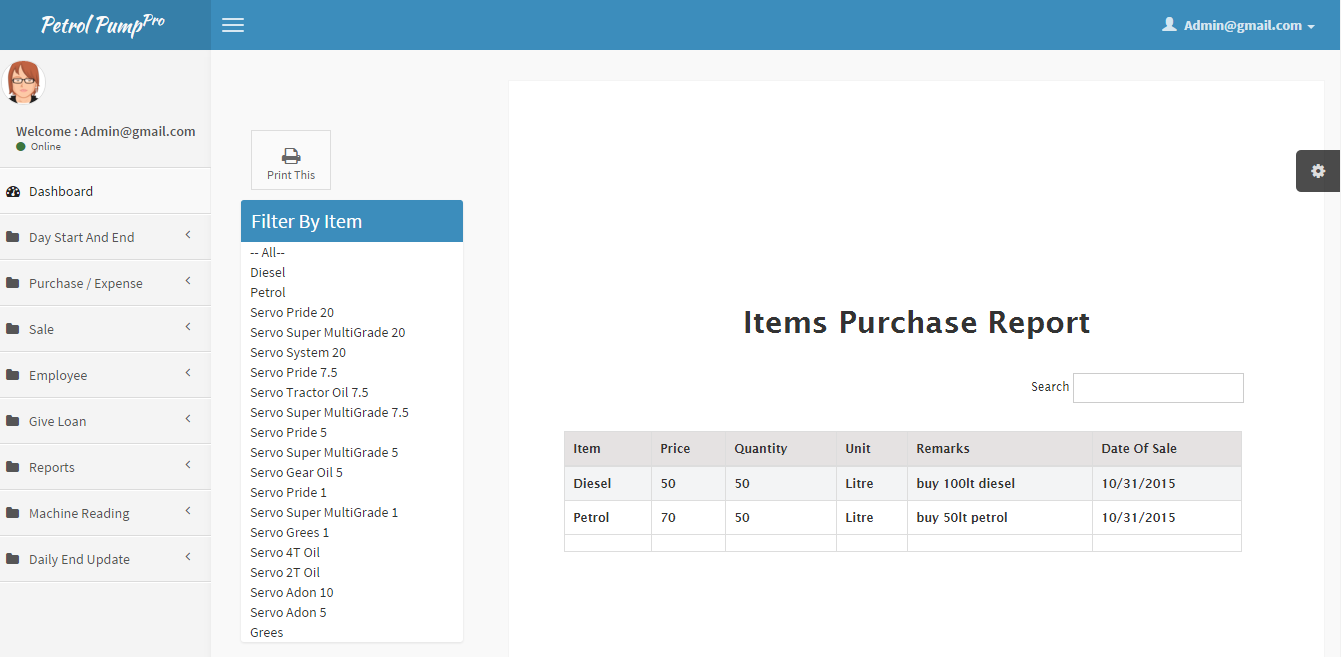Filter the report by Petrol item
The width and height of the screenshot is (1341, 657).
coord(268,292)
